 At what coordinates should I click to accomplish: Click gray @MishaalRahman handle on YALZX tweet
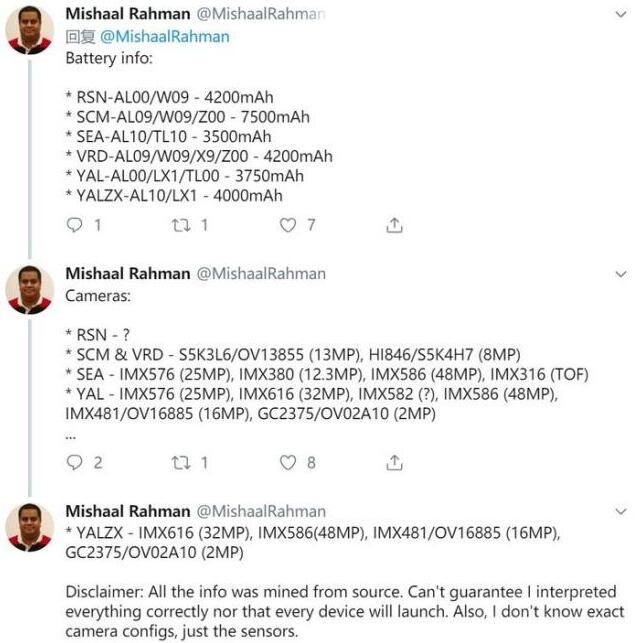pos(261,511)
